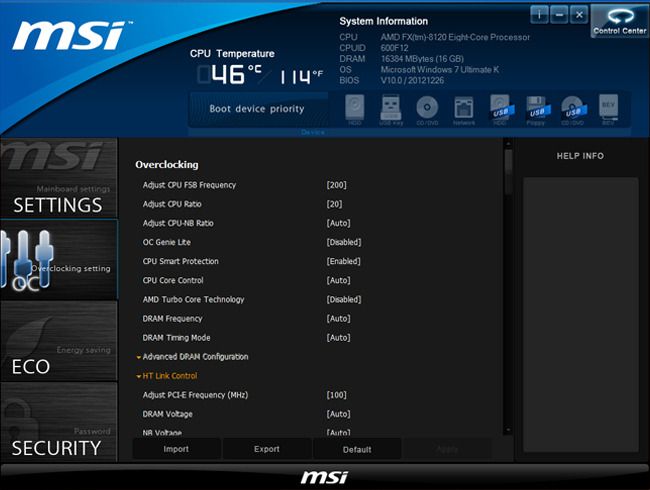Open DRAM Frequency [Auto] option
This screenshot has width=650, height=490.
point(338,319)
